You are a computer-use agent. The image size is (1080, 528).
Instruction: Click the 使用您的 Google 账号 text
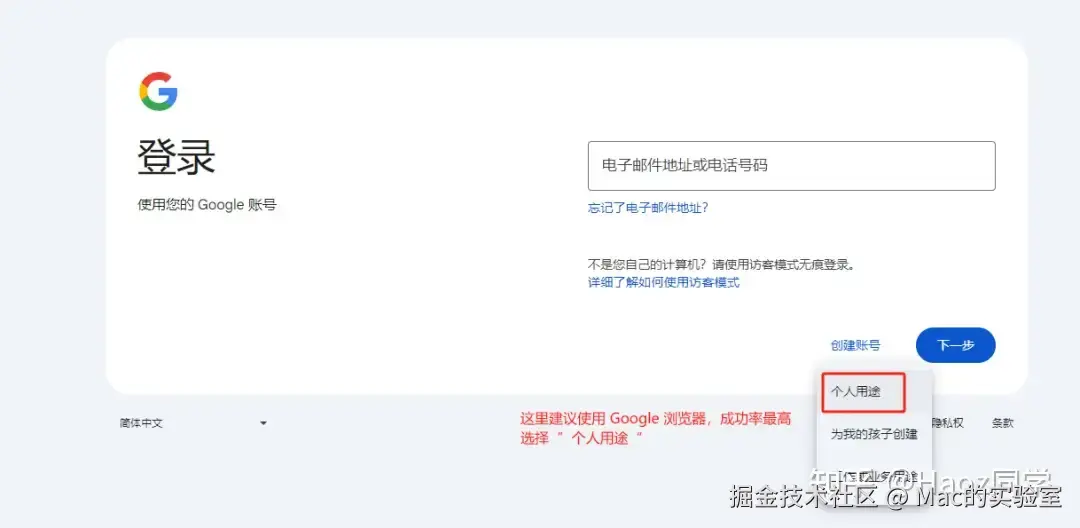pos(207,205)
